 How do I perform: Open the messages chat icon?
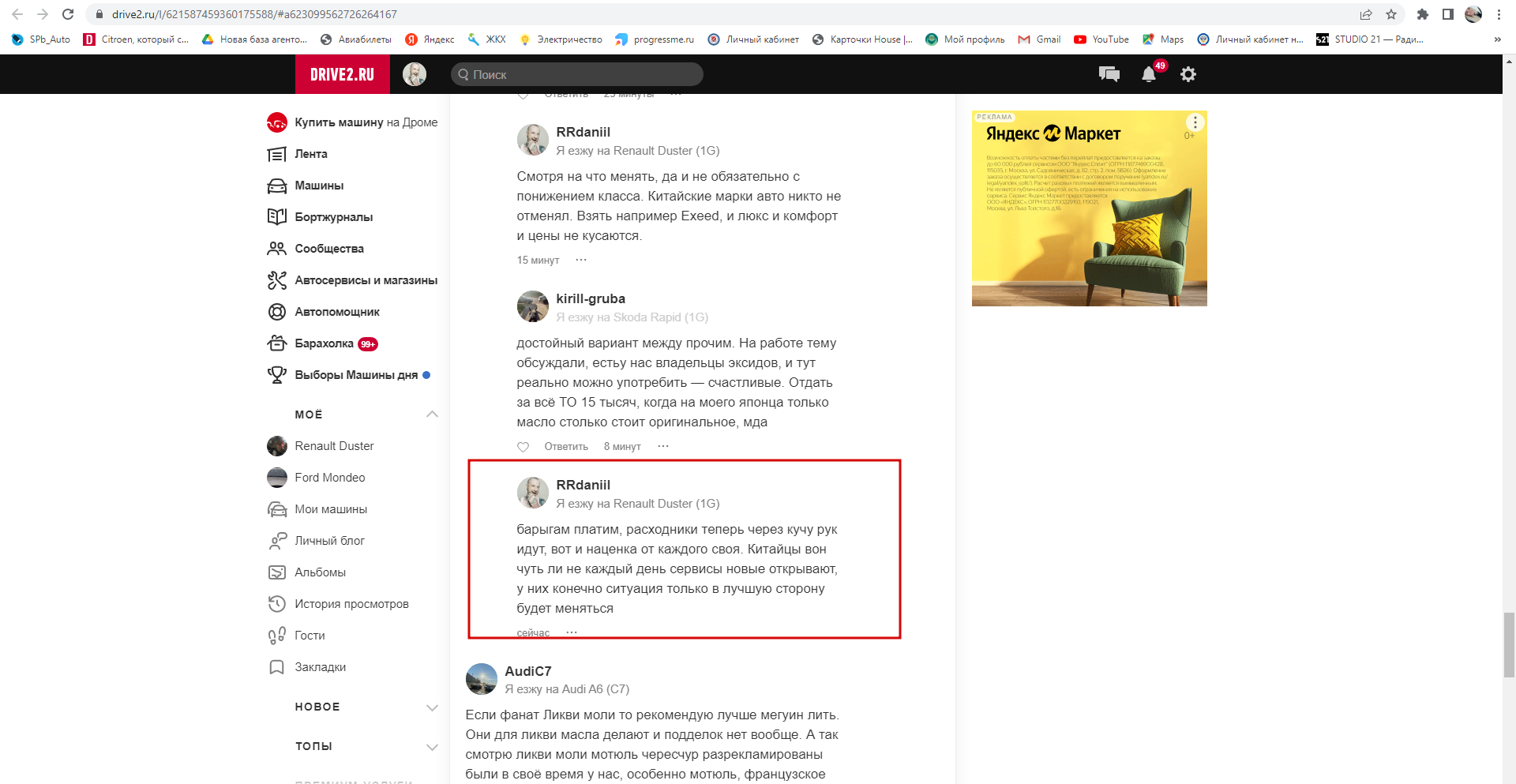[x=1109, y=74]
